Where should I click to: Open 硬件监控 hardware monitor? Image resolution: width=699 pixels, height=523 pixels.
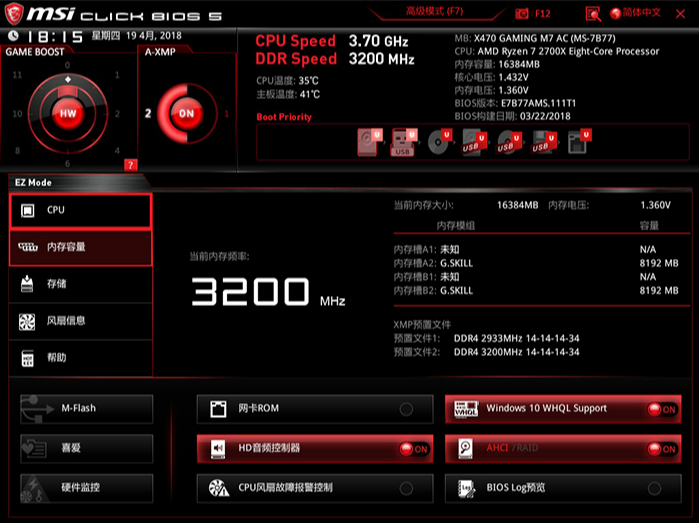point(86,488)
